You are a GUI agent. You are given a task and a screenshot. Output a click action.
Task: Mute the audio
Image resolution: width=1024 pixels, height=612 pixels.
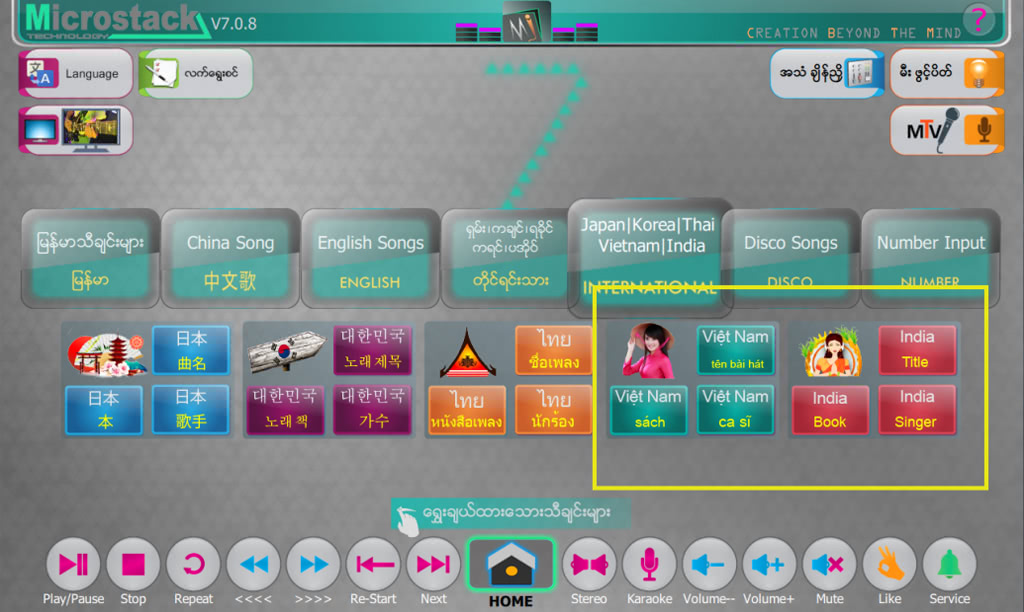point(829,565)
